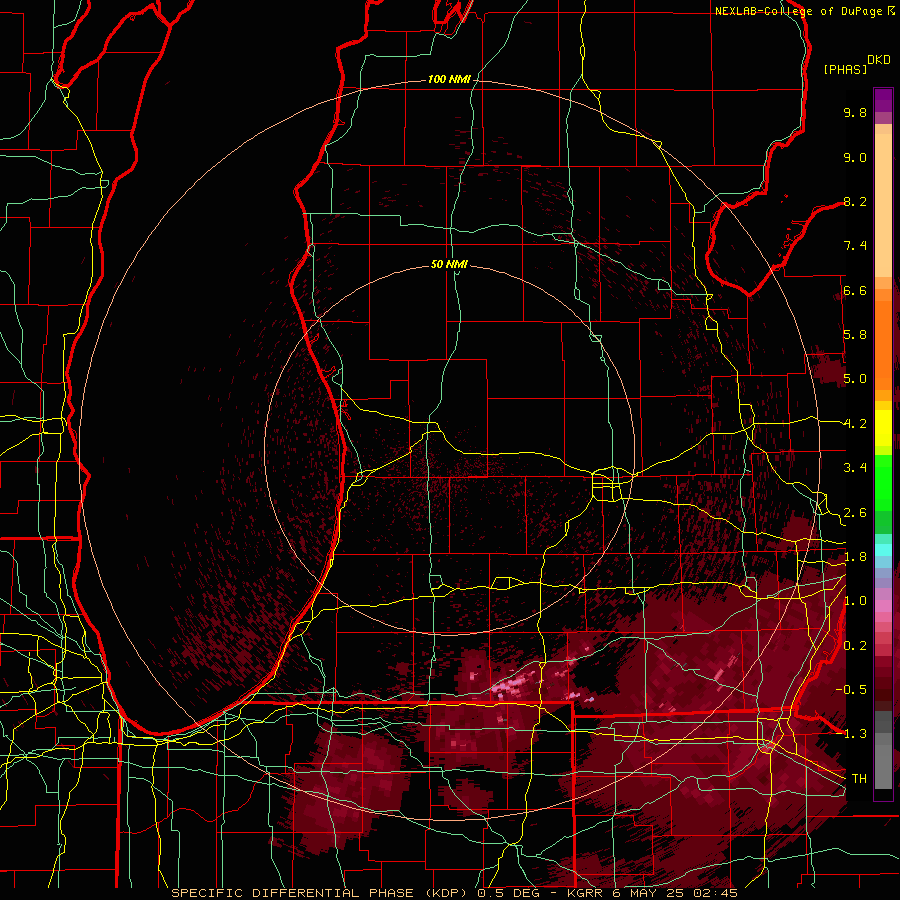Click the TH legend label
The width and height of the screenshot is (900, 900).
859,779
